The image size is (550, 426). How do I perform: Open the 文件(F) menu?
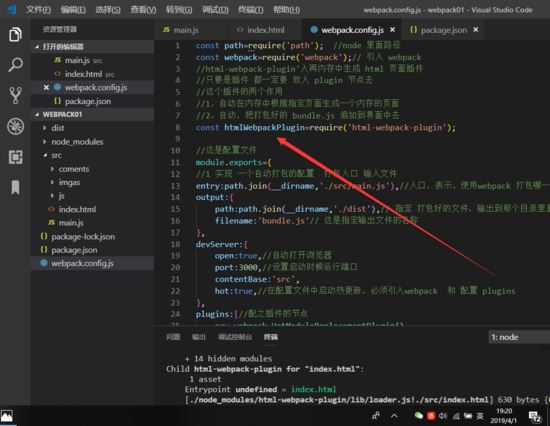click(x=38, y=9)
